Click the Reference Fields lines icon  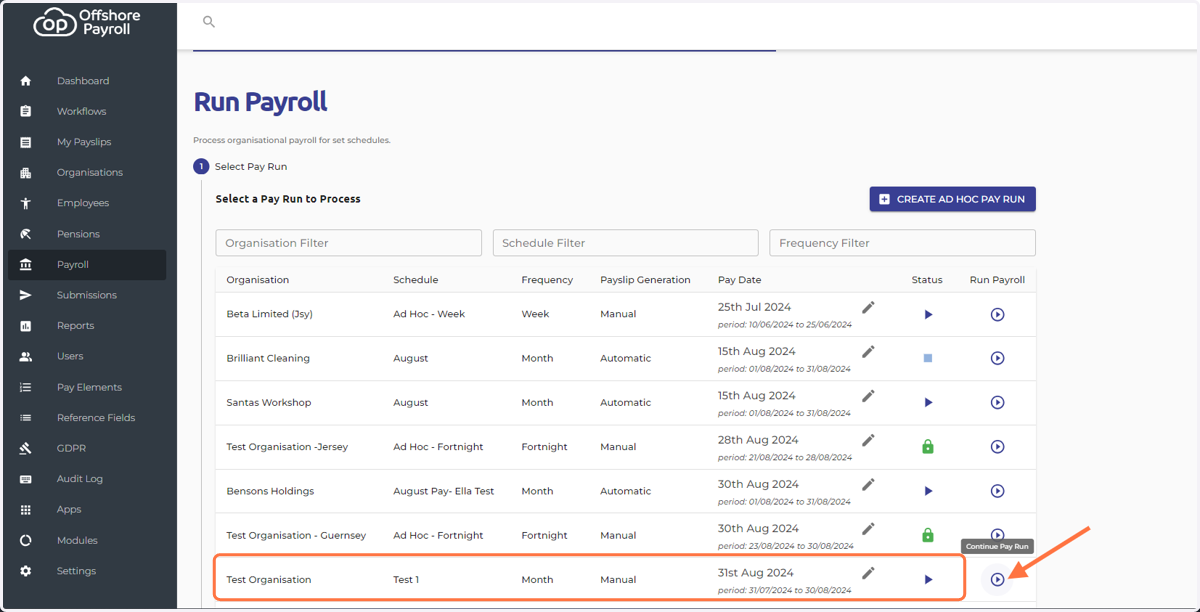pyautogui.click(x=26, y=418)
